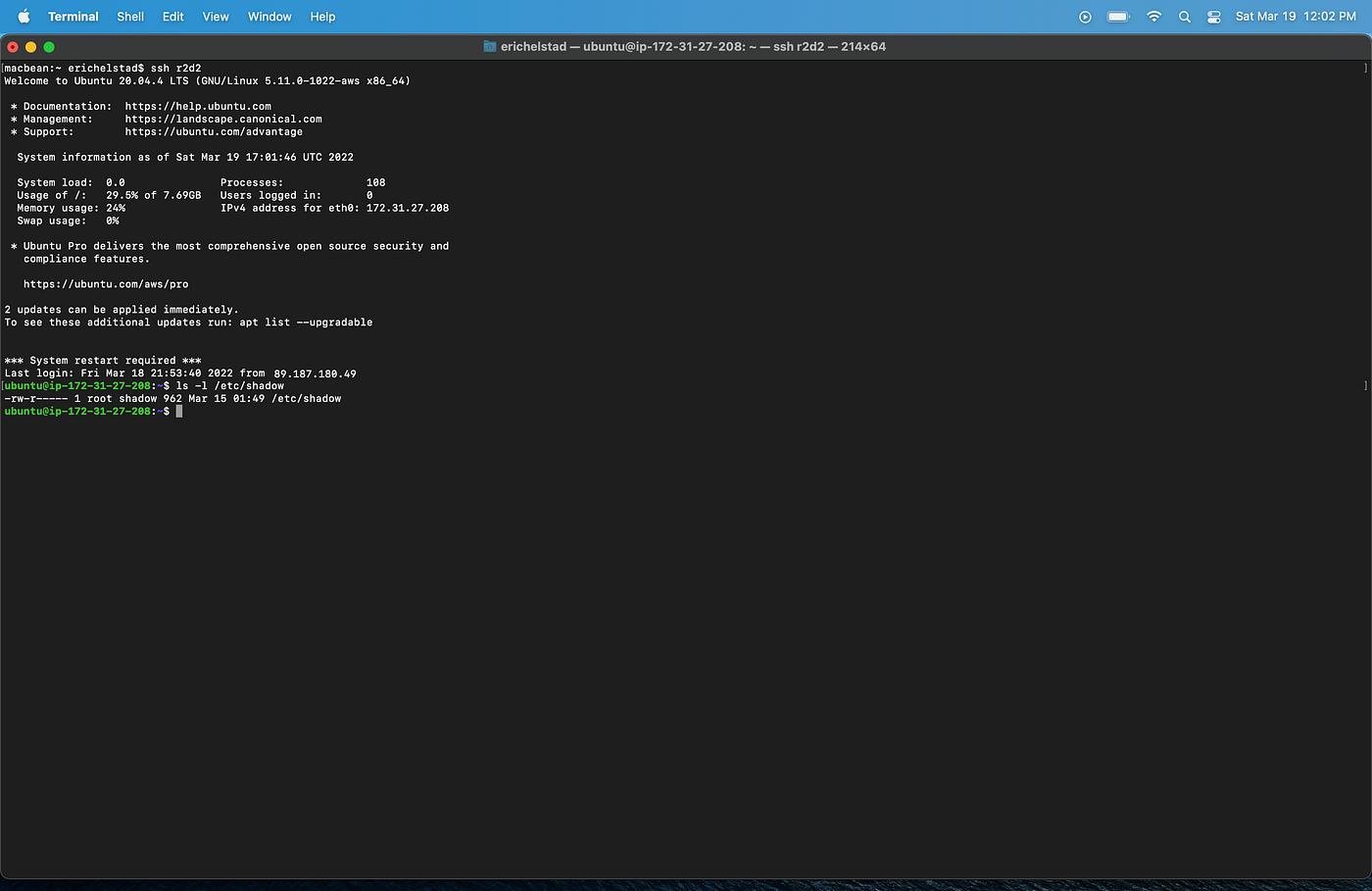Open the Terminal application menu

coord(73,17)
